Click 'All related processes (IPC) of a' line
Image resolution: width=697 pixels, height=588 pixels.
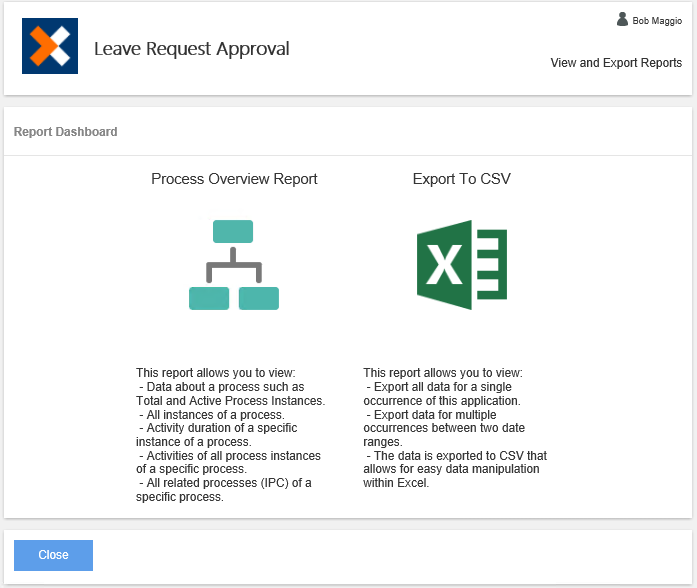[x=225, y=483]
